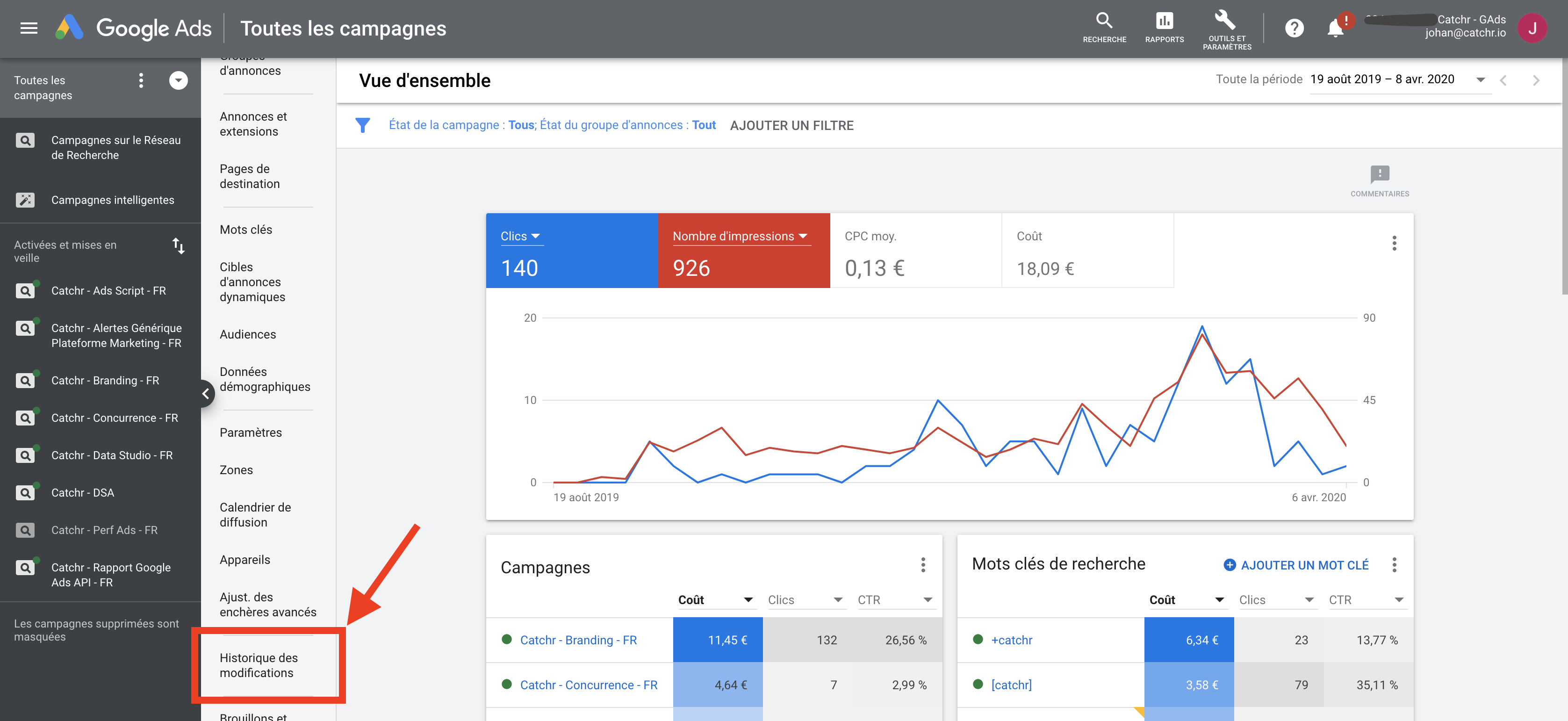Open campaign Catchr - DSA
The width and height of the screenshot is (1568, 721).
point(101,493)
